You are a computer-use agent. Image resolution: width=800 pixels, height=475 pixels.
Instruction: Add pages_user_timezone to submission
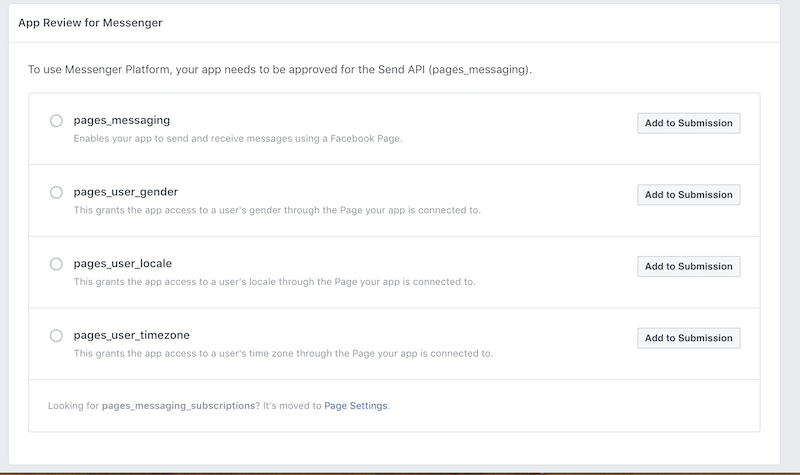[x=688, y=338]
